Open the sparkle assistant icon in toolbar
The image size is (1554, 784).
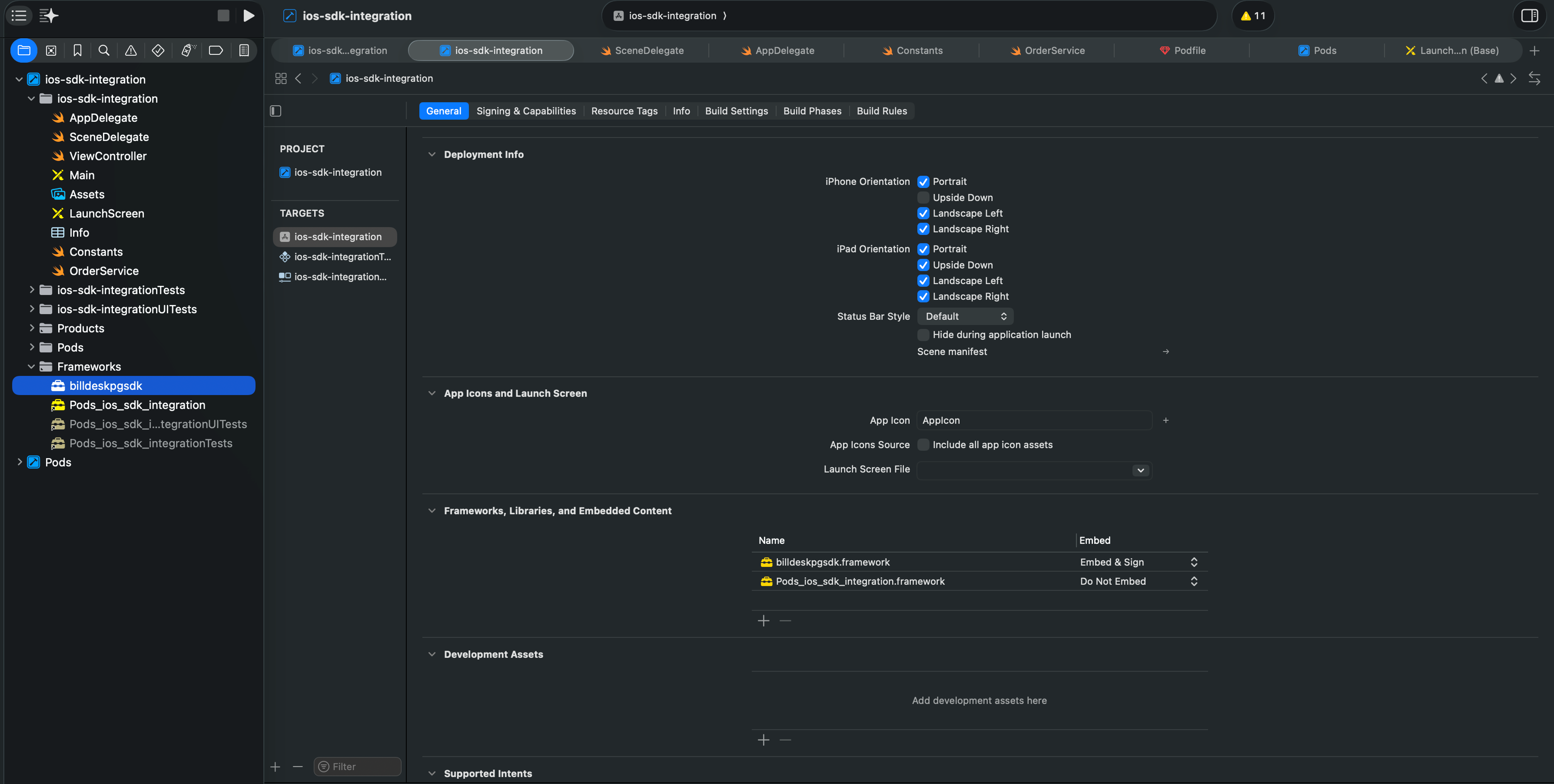click(x=49, y=16)
